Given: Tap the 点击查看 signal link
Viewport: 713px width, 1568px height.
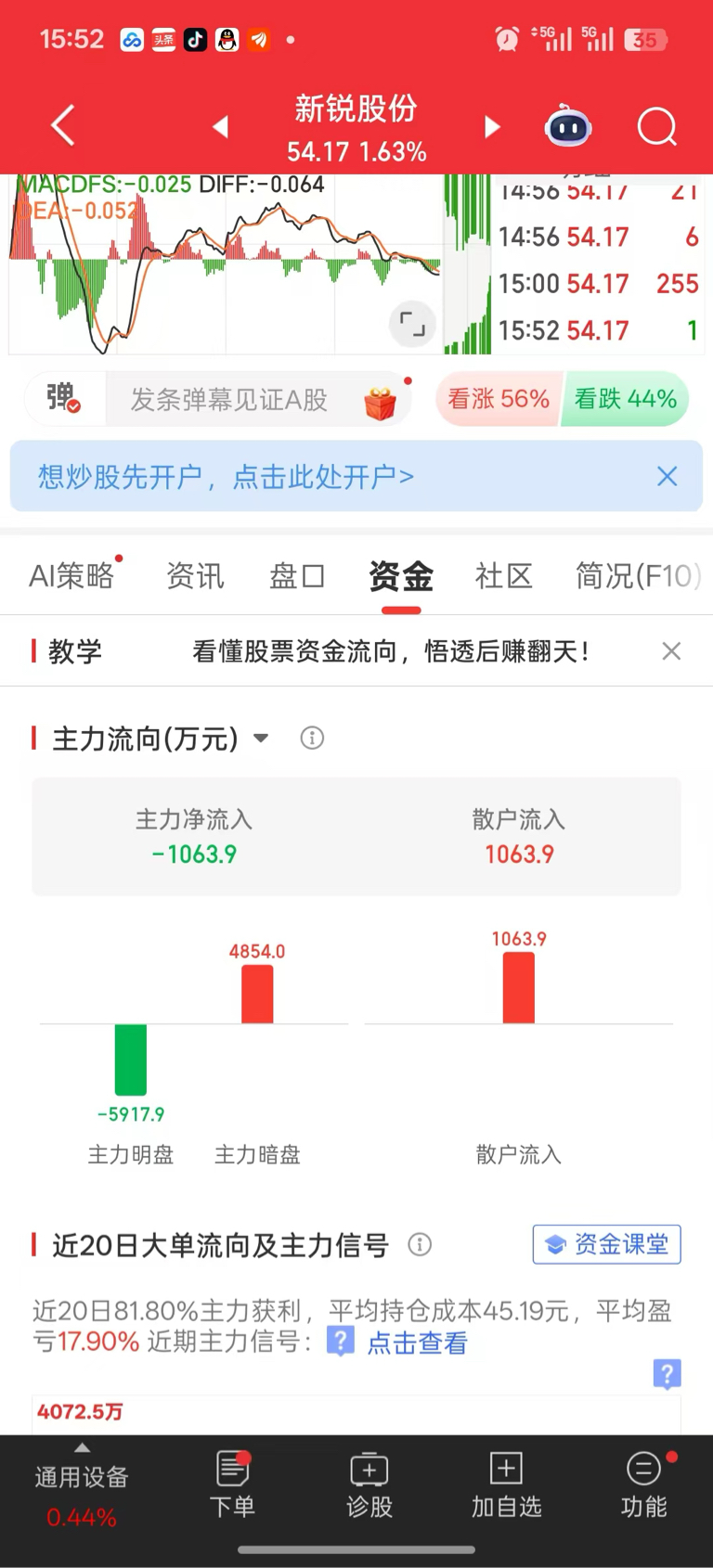Looking at the screenshot, I should (417, 1343).
